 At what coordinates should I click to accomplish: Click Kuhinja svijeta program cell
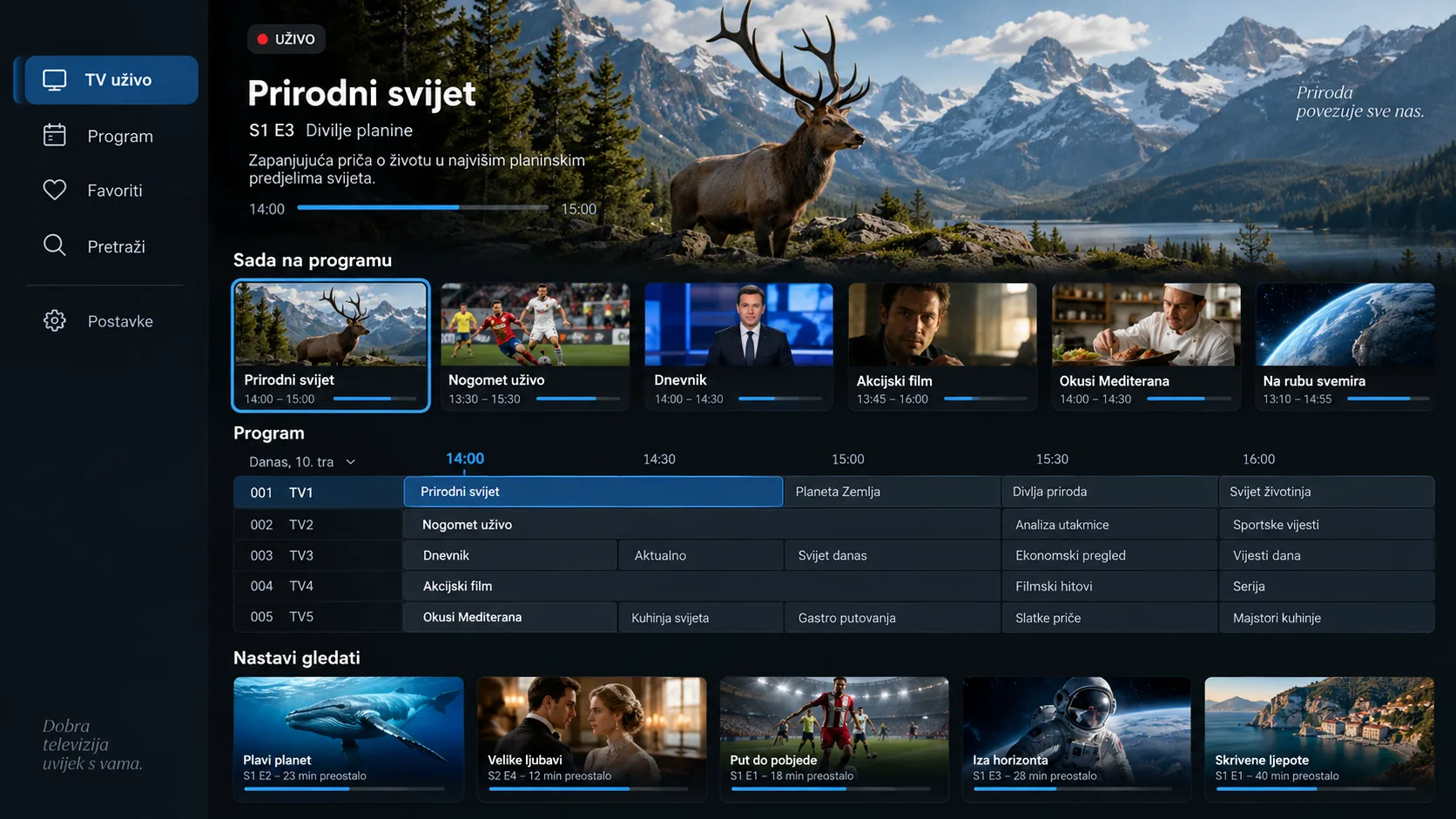point(701,617)
